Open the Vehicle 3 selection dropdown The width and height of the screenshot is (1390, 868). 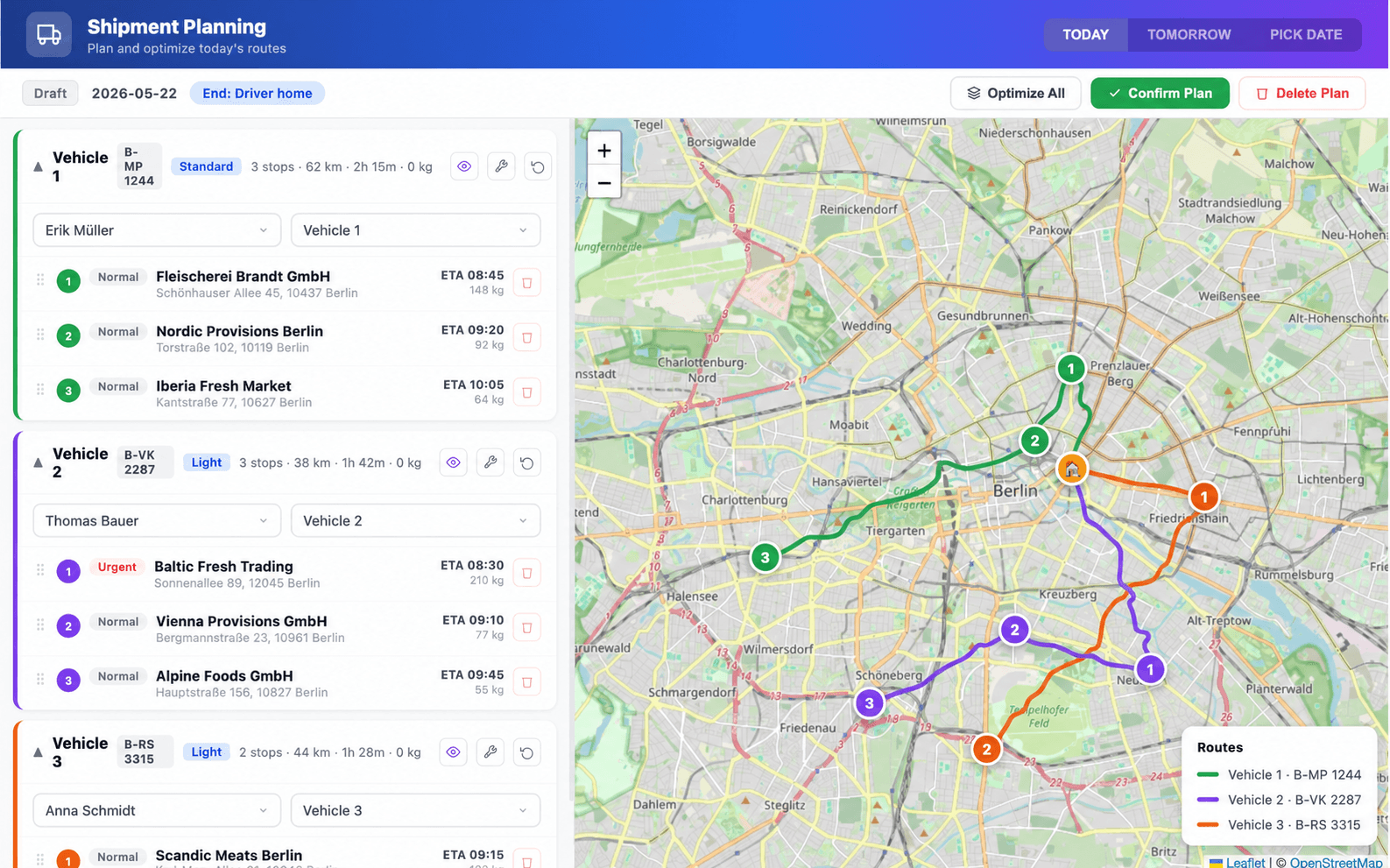tap(415, 811)
